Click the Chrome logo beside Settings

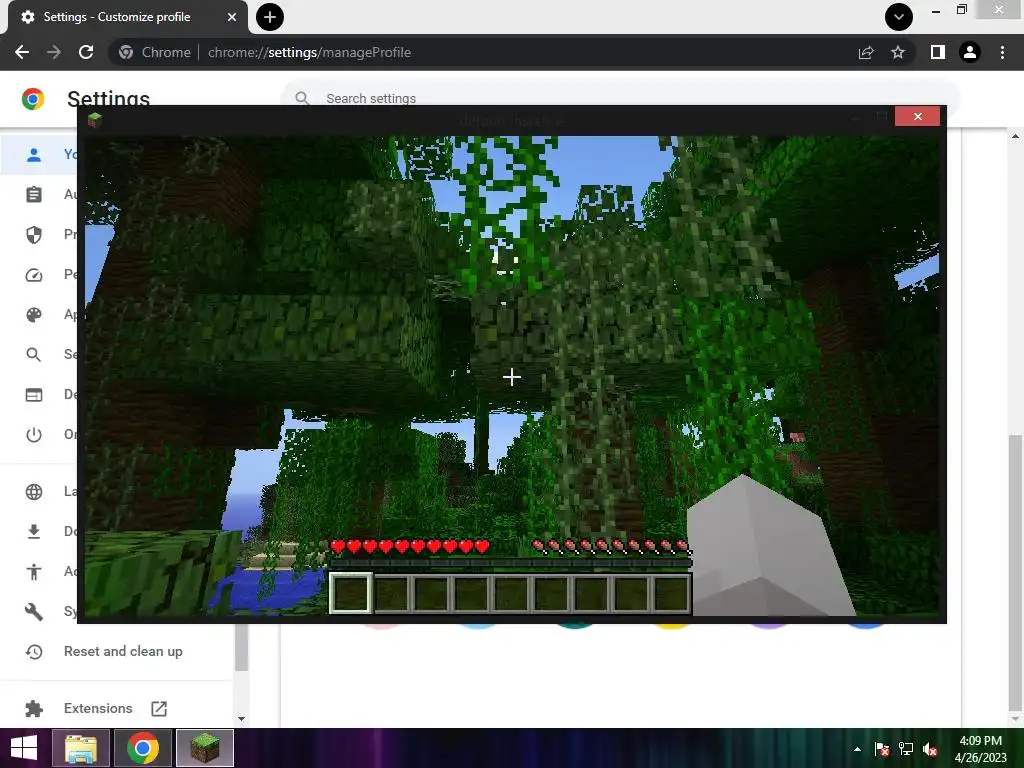33,99
